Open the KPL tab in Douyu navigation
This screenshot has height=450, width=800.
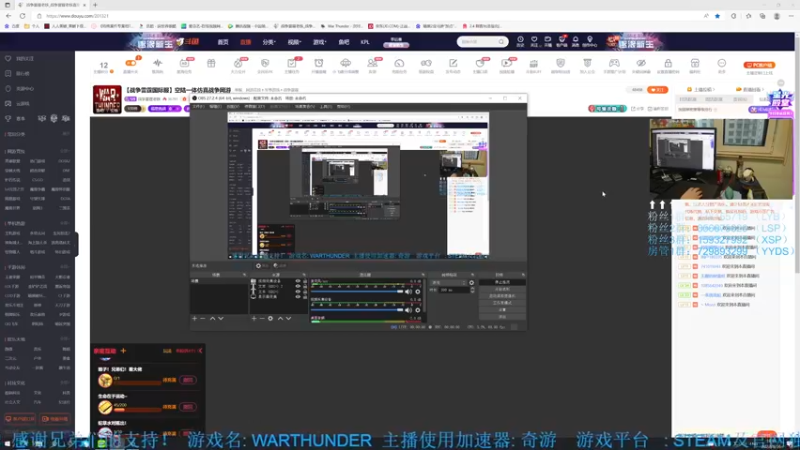tap(365, 42)
